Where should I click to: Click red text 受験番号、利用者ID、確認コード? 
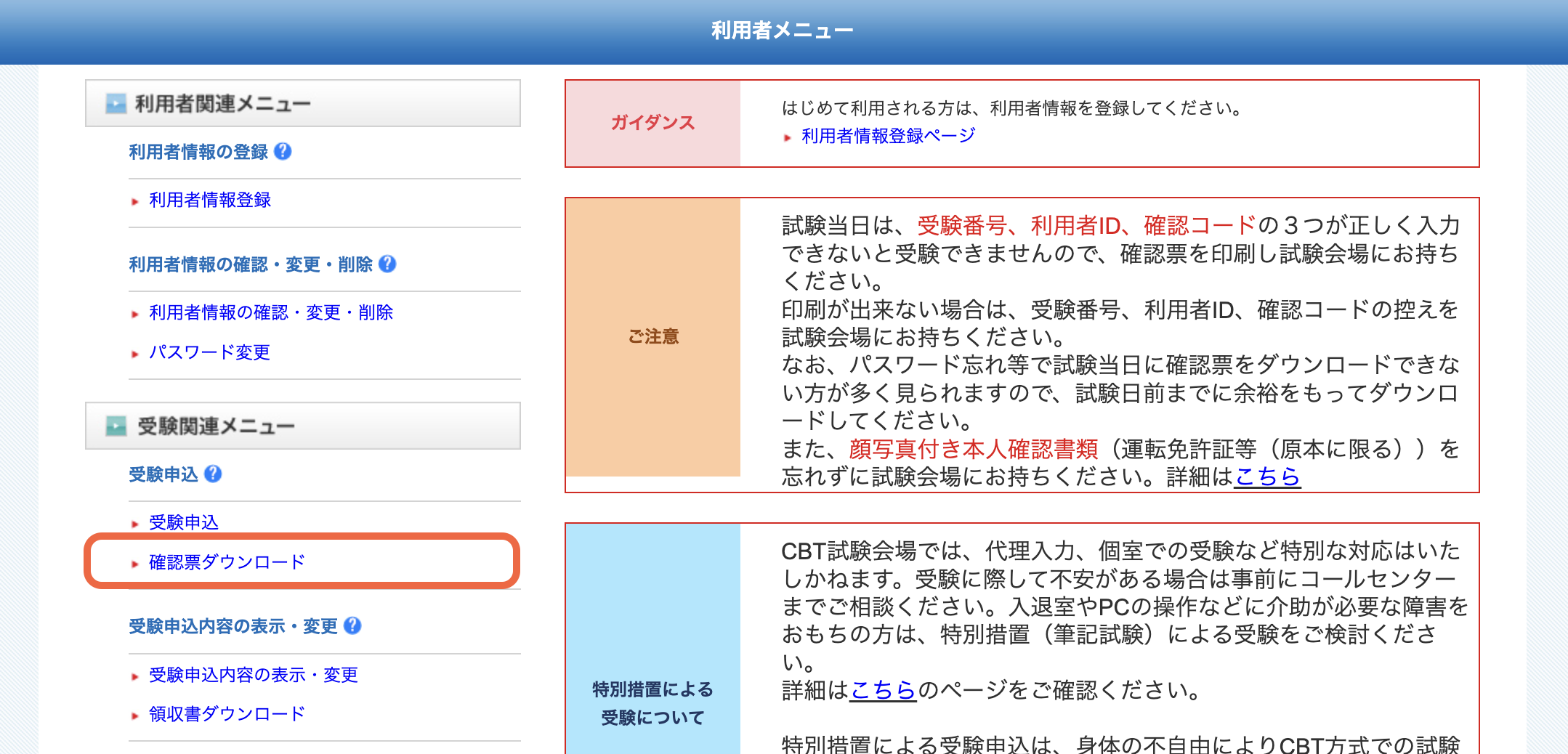click(1087, 225)
